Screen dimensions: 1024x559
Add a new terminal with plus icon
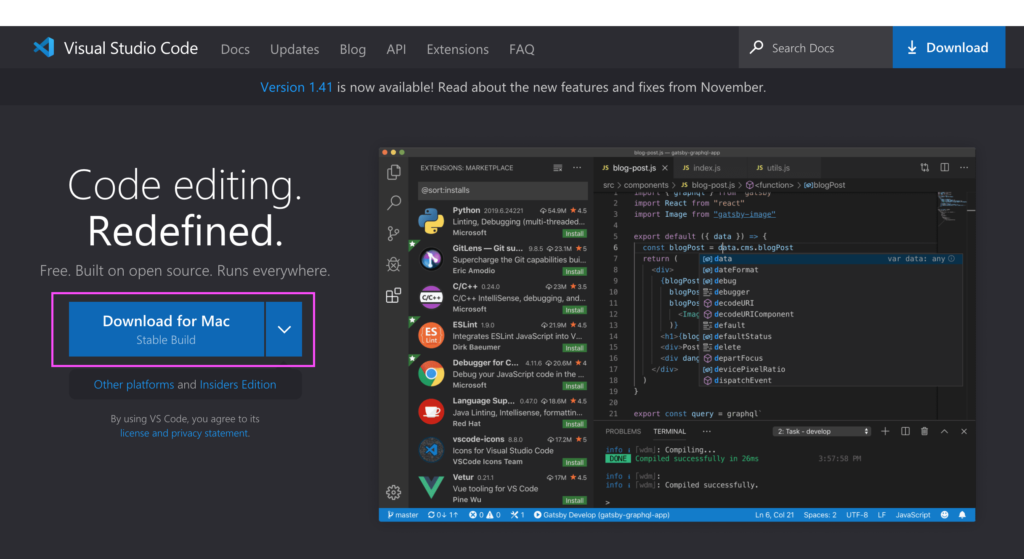click(885, 431)
